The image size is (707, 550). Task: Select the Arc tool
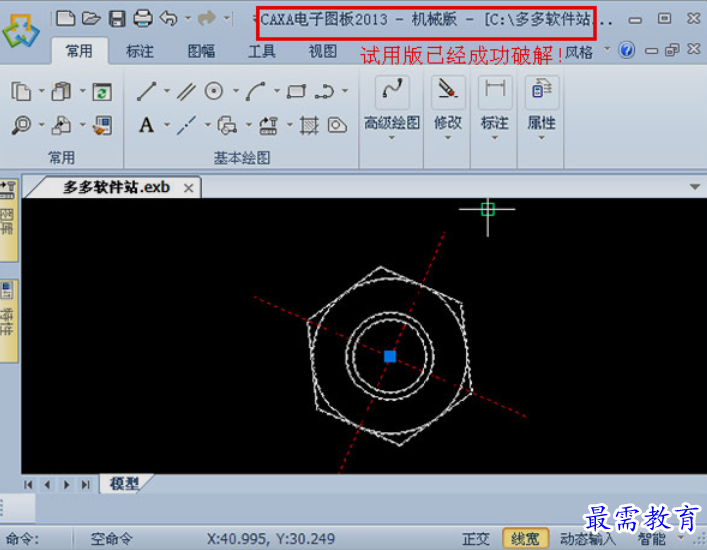[x=256, y=92]
